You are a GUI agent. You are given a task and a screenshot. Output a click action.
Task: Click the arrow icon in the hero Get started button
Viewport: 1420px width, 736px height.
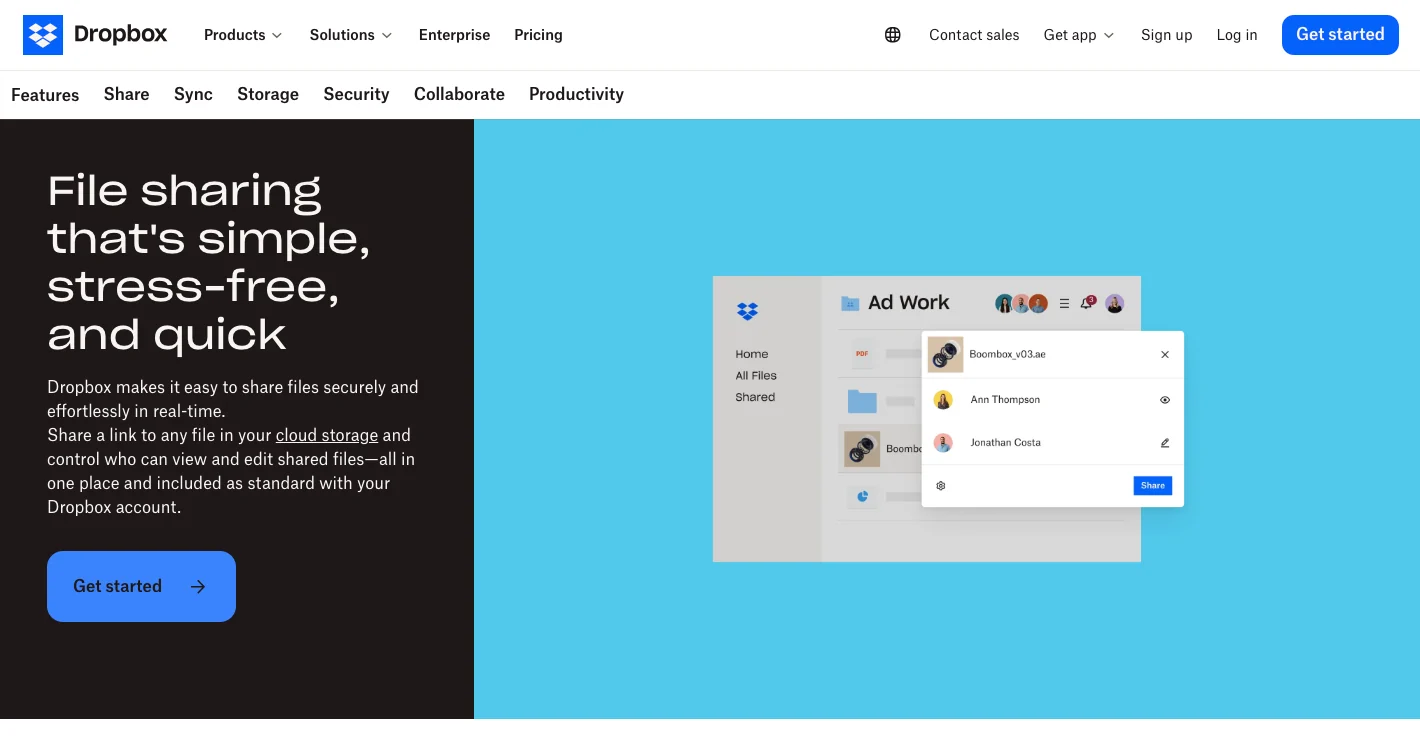tap(198, 587)
